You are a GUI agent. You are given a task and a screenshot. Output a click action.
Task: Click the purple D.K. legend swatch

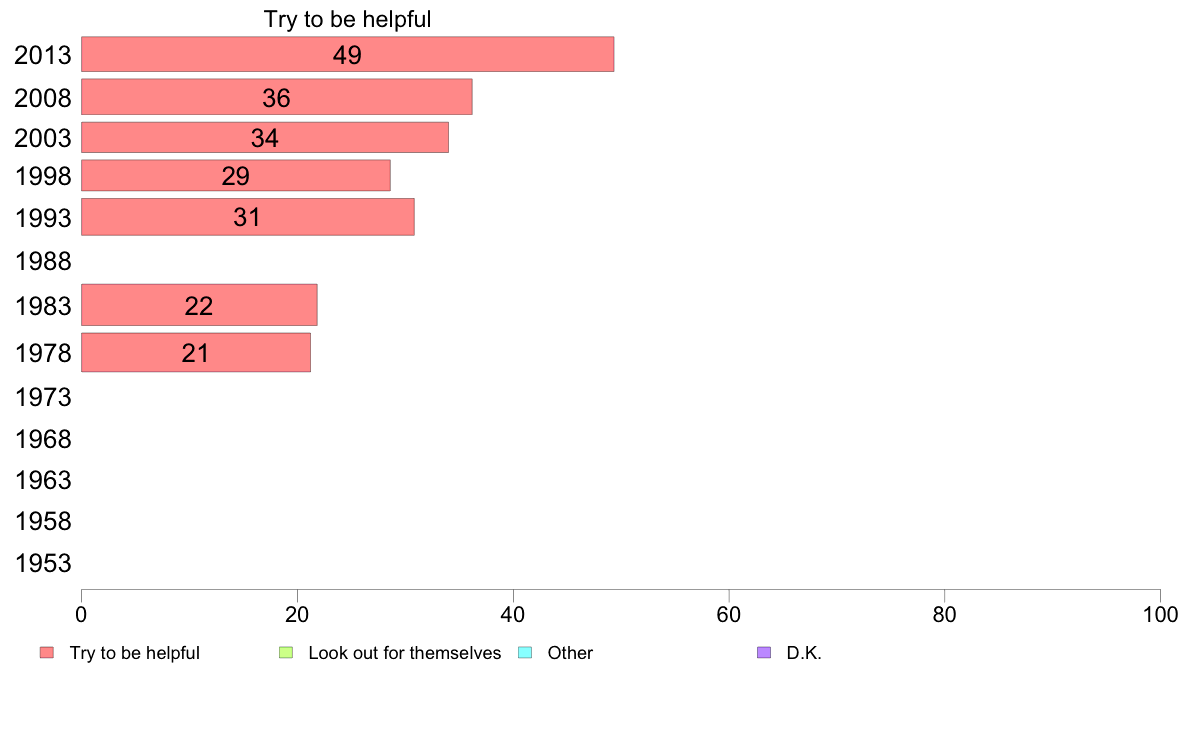[764, 653]
